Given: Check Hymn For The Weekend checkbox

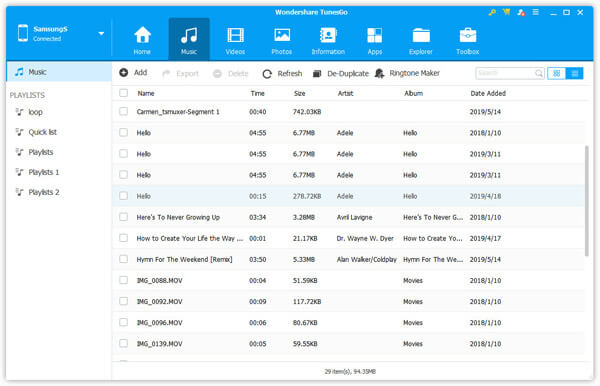Looking at the screenshot, I should click(124, 259).
